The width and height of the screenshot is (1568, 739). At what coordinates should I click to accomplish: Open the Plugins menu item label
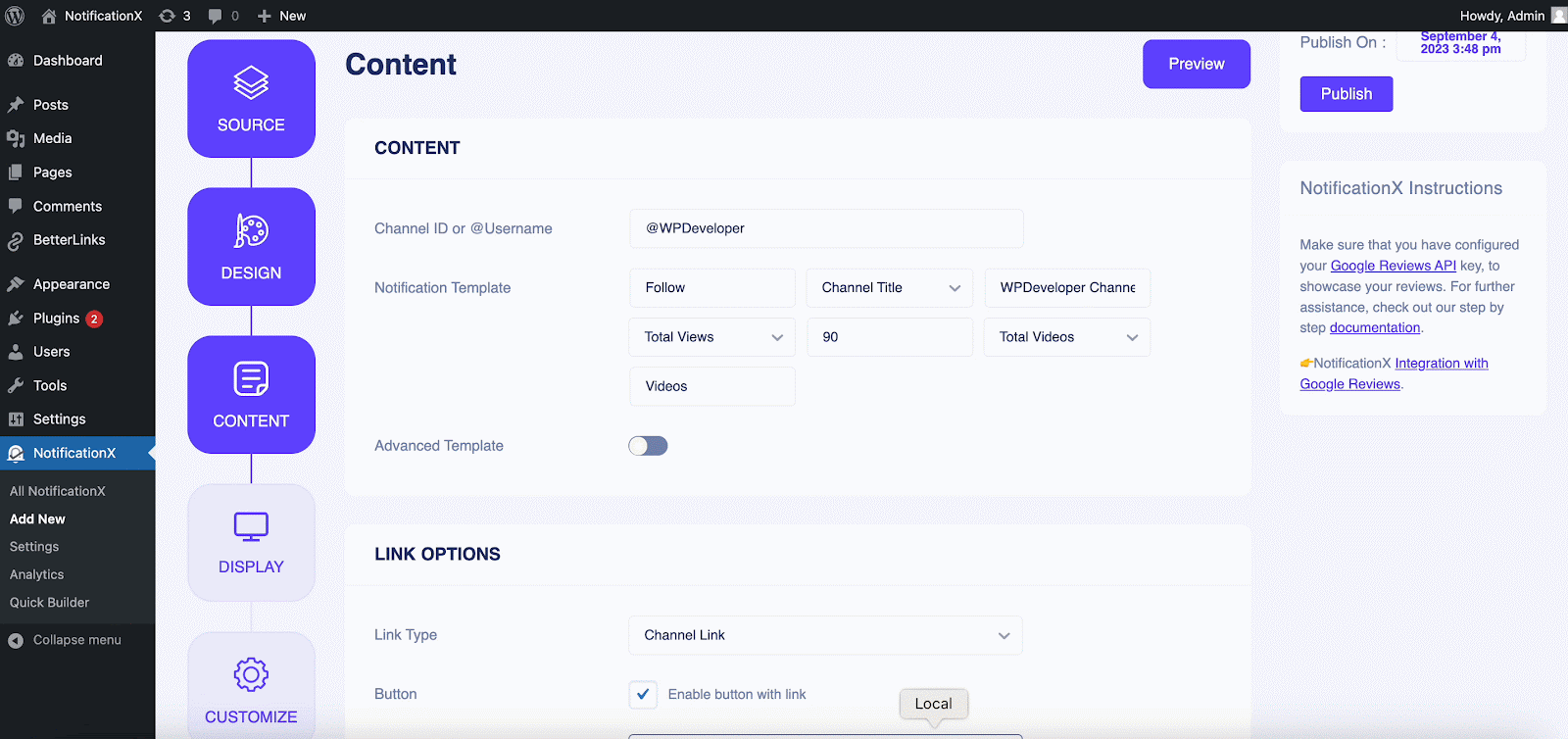coord(56,318)
